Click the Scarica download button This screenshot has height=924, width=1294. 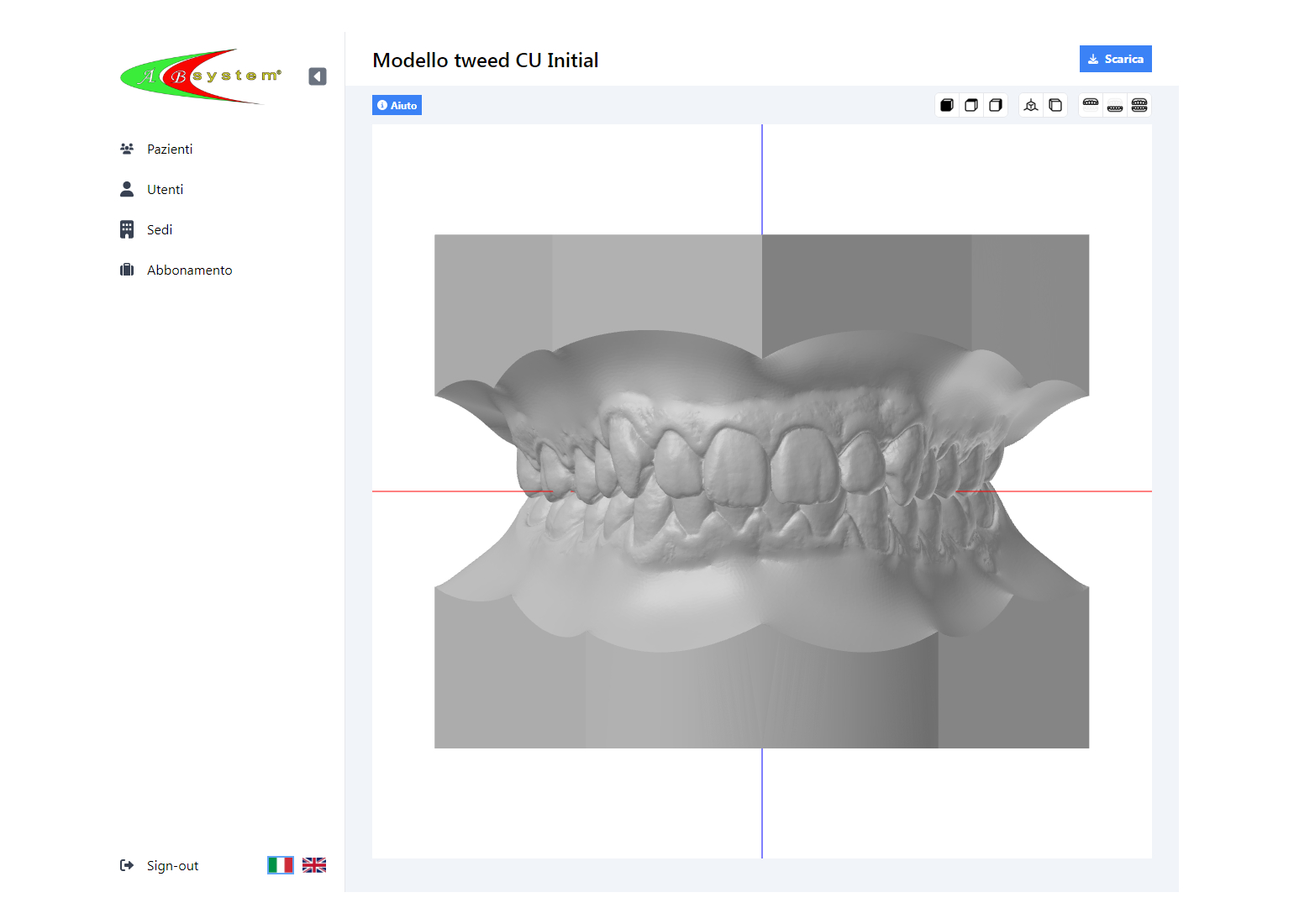(x=1115, y=59)
